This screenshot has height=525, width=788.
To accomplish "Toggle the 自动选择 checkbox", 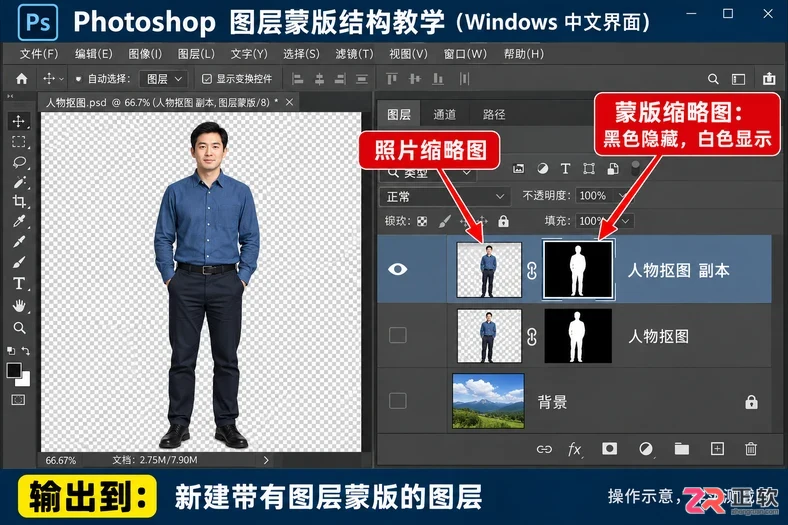I will click(78, 79).
